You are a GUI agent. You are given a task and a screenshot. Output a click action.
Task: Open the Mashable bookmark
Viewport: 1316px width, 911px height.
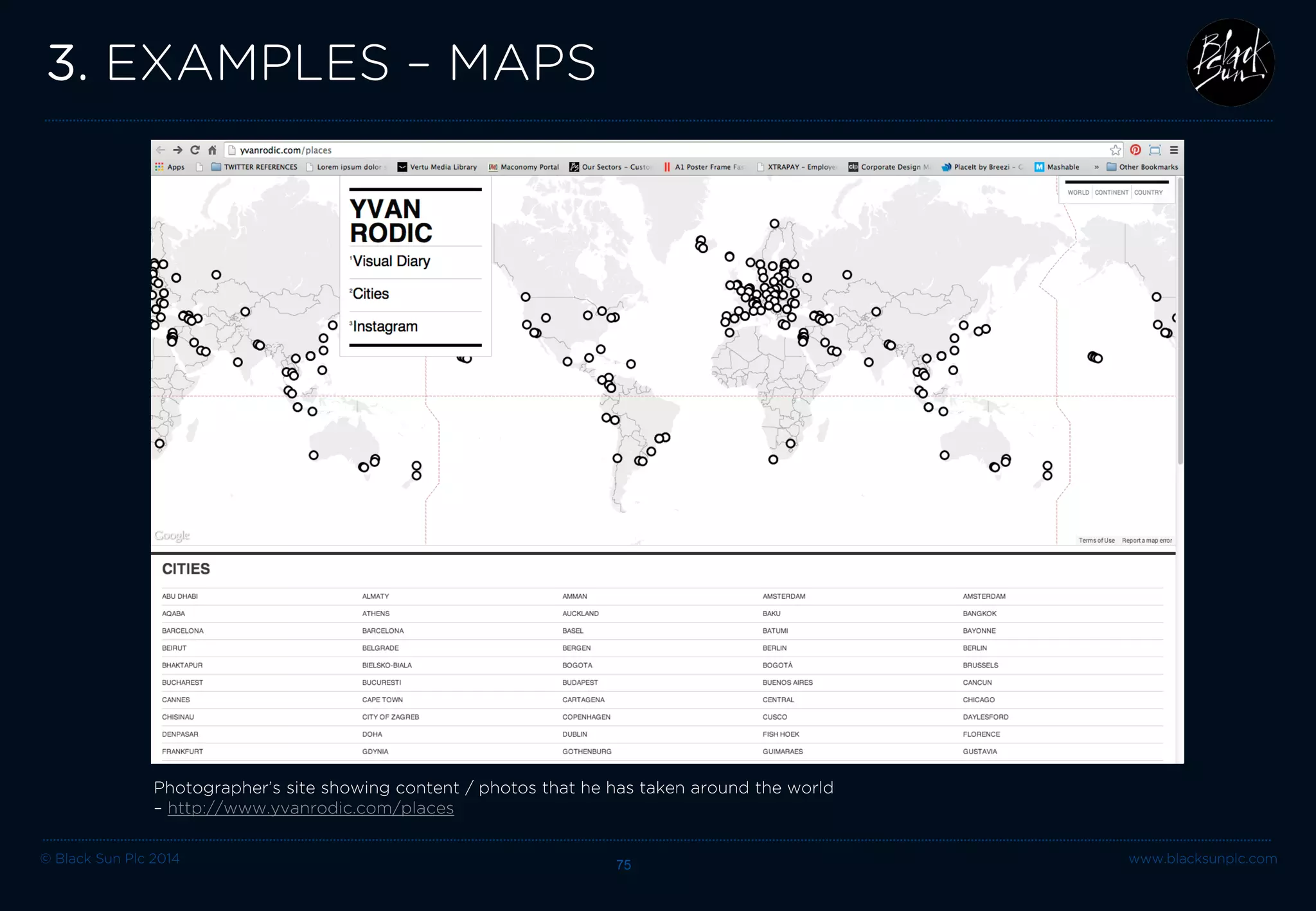click(1057, 167)
